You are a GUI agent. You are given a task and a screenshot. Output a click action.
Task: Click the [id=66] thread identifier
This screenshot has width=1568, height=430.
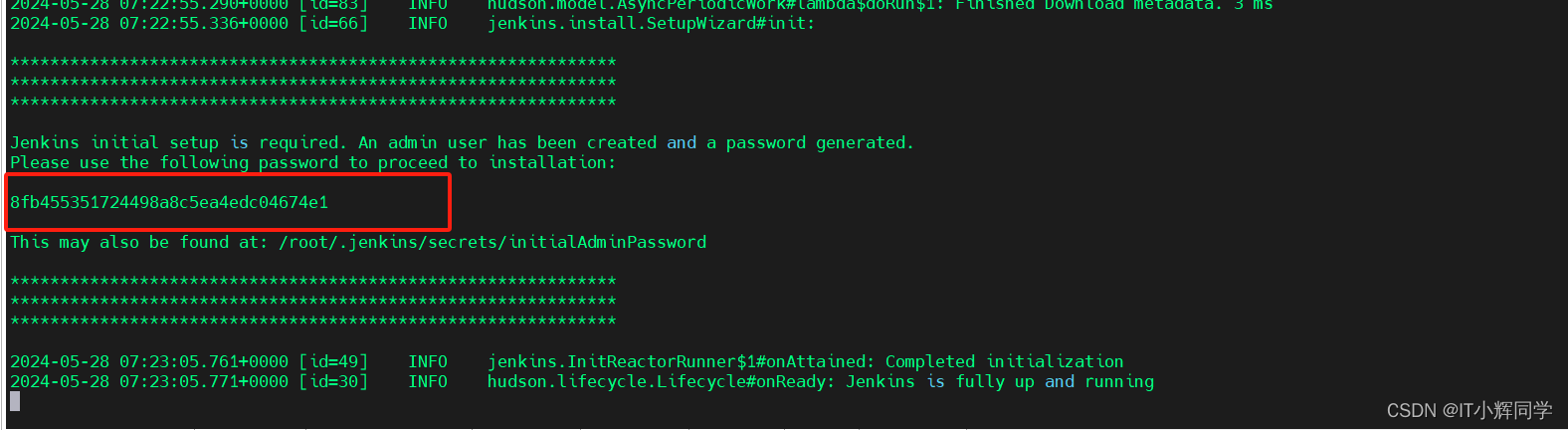333,23
